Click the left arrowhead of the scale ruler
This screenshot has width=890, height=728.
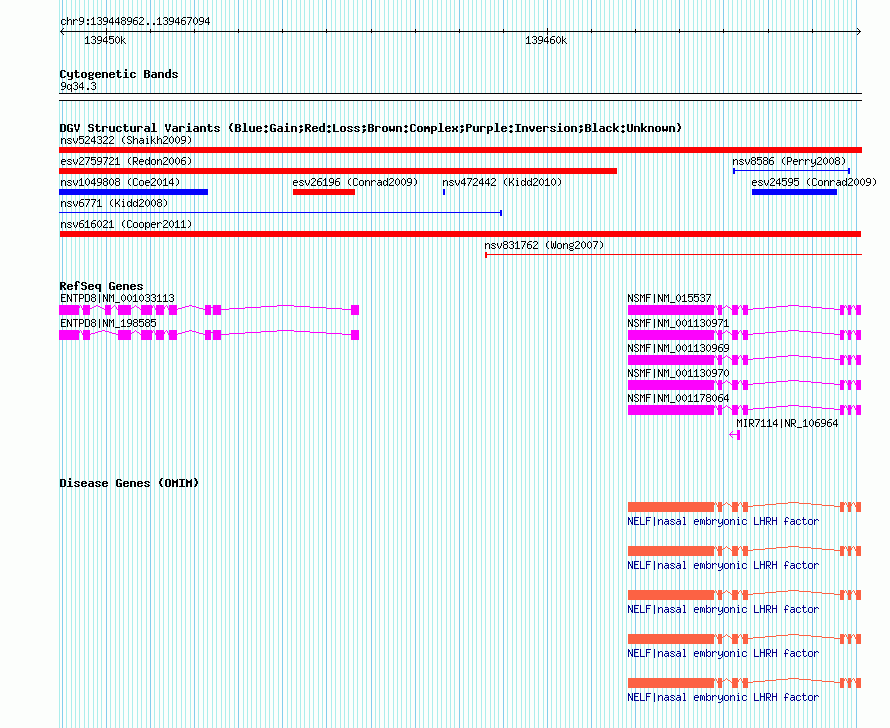(62, 32)
